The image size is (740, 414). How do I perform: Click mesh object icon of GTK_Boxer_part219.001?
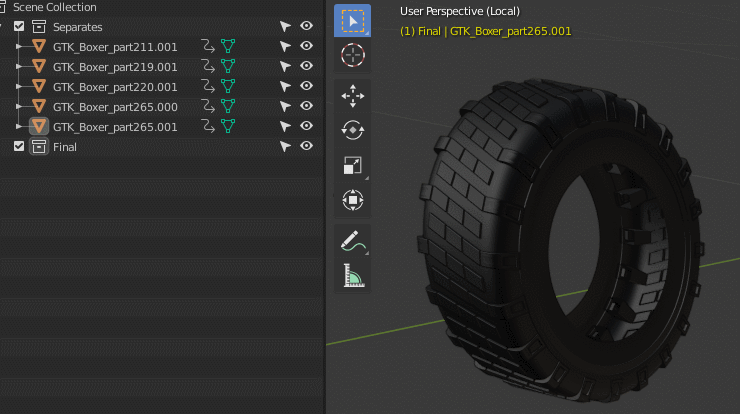click(x=39, y=67)
